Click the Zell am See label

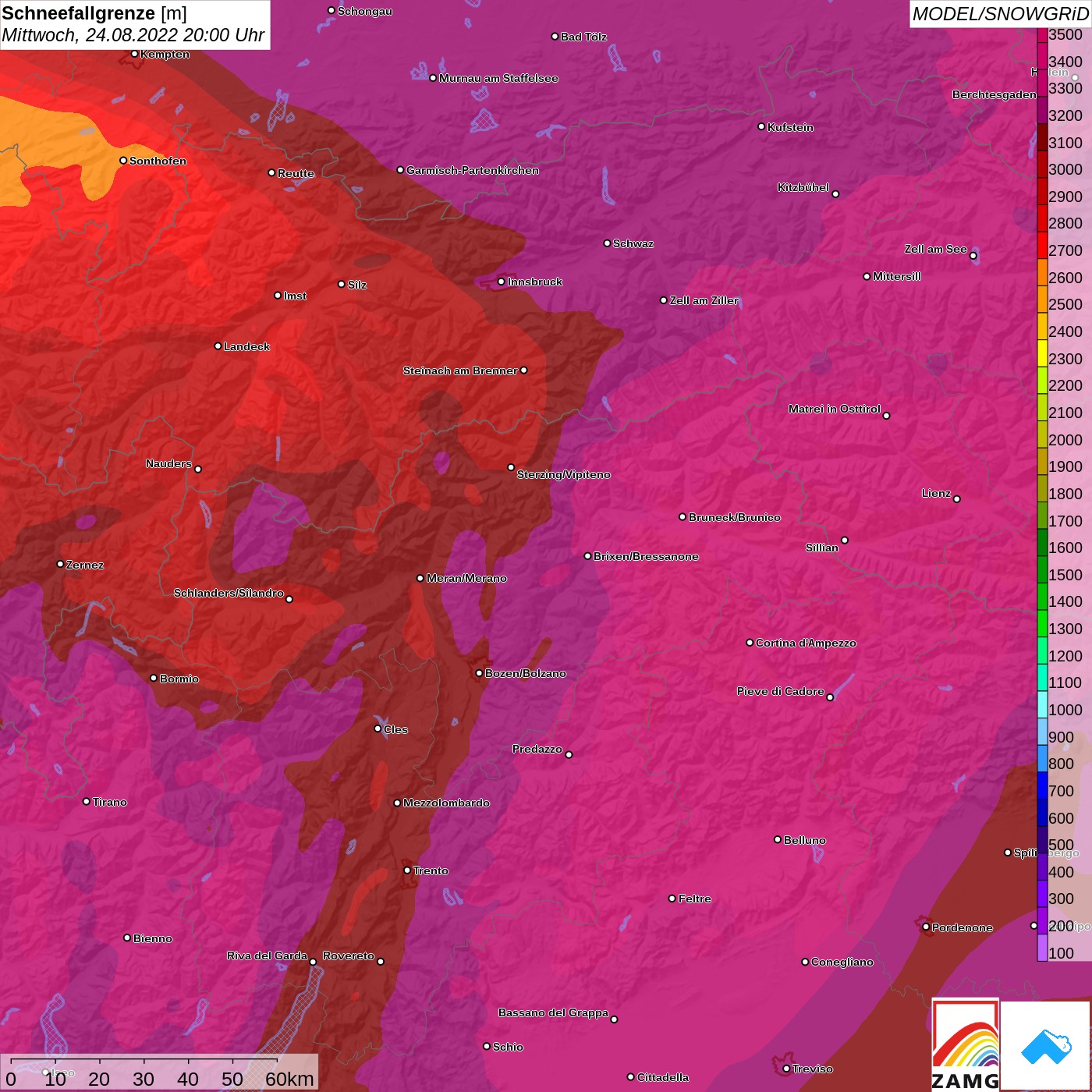tap(935, 249)
